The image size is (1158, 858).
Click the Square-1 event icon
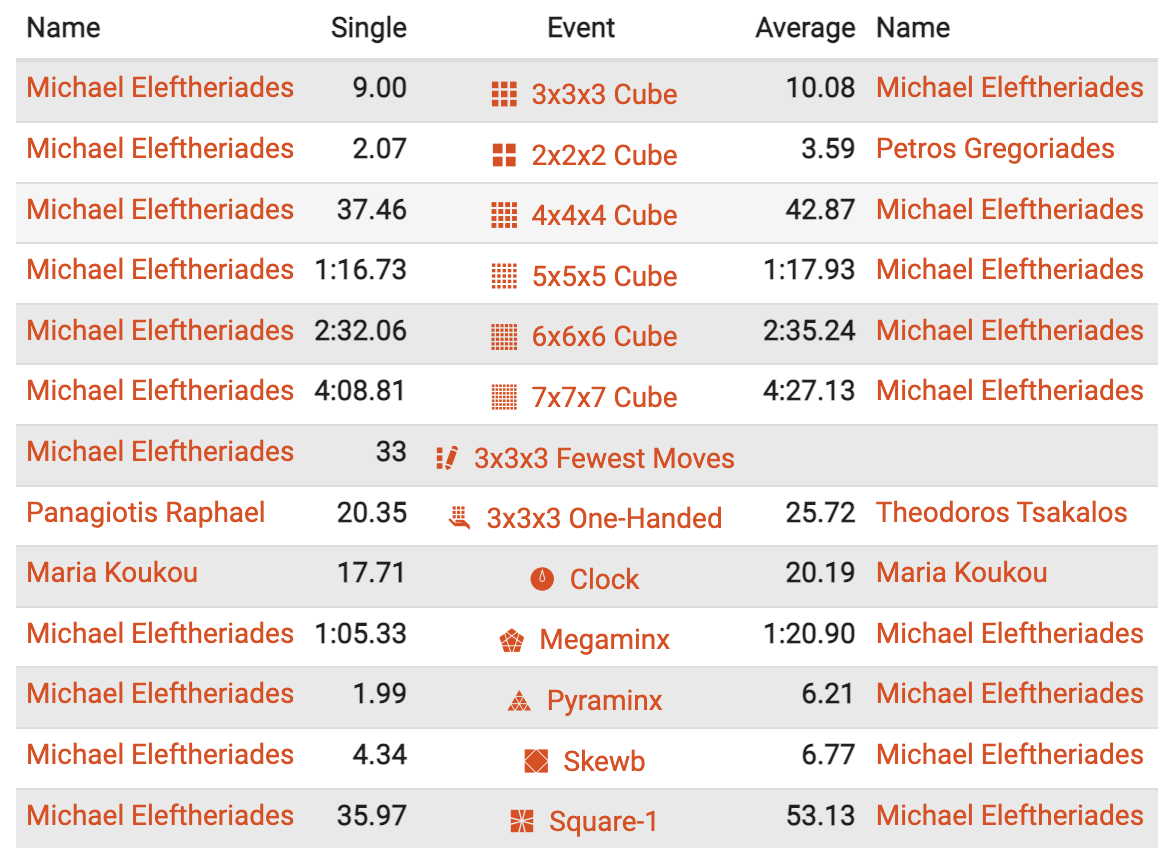tap(522, 822)
